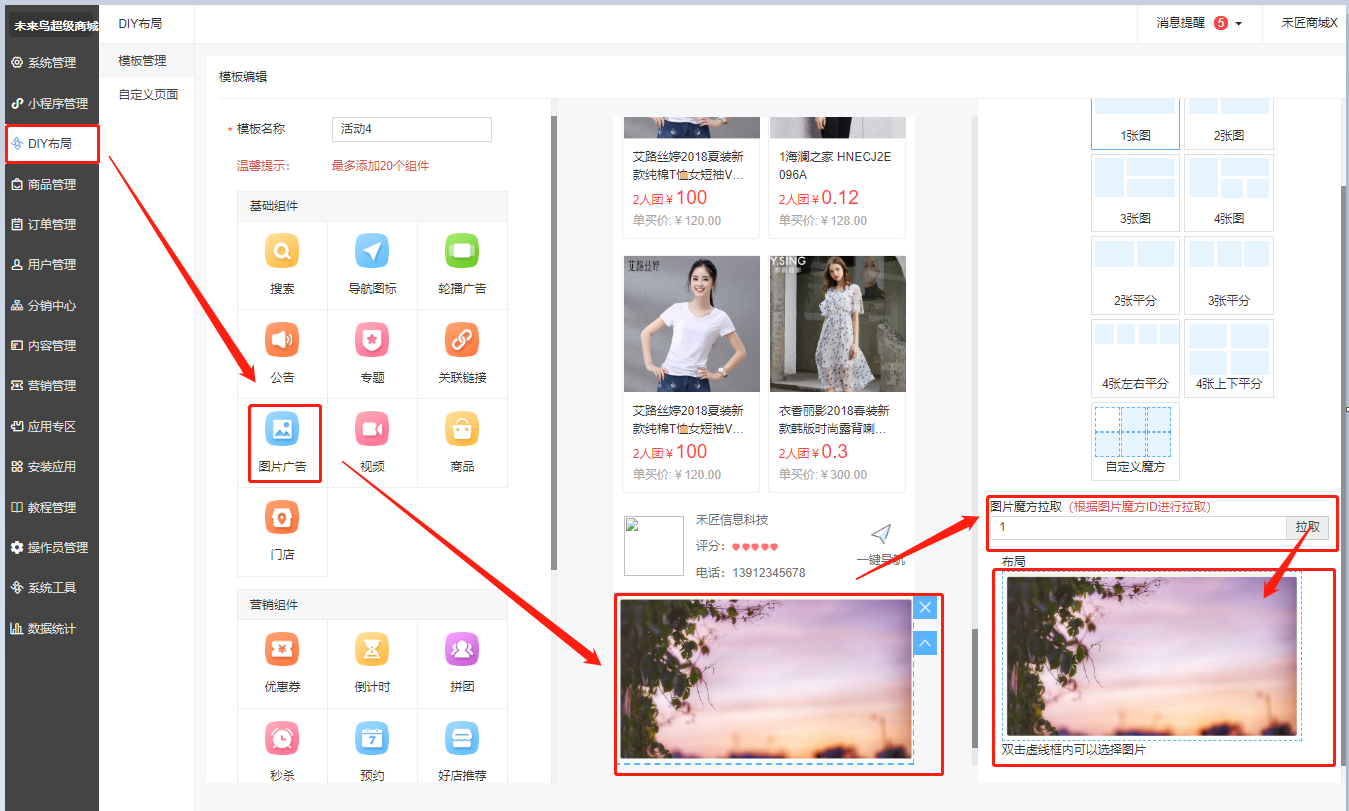Open the 消息提醒 notifications dropdown

pos(1199,22)
